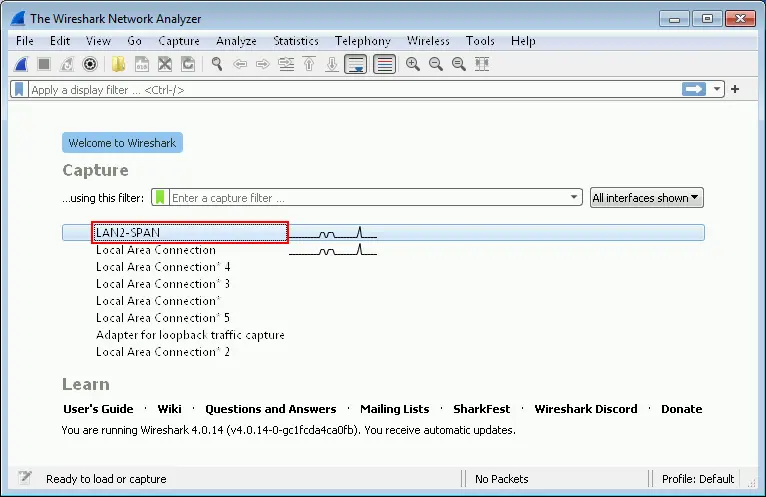The width and height of the screenshot is (766, 497).
Task: Open capture options gear icon
Action: click(x=90, y=64)
